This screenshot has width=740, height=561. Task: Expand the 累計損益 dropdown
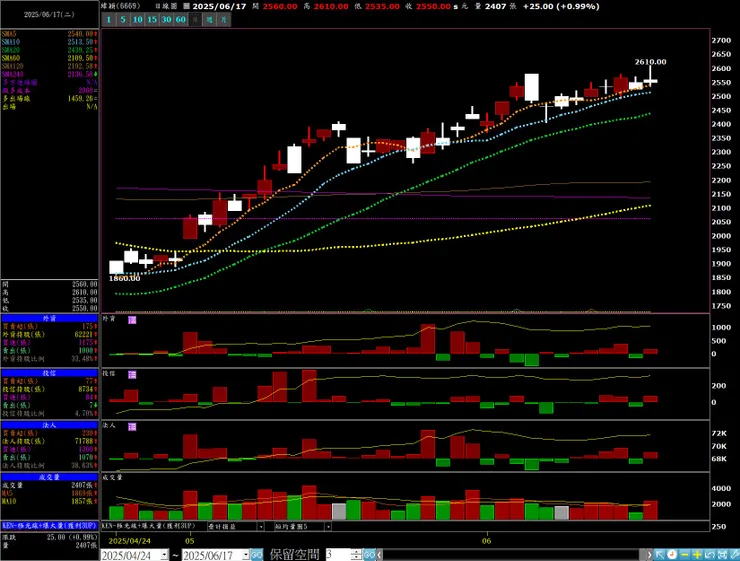coord(261,526)
